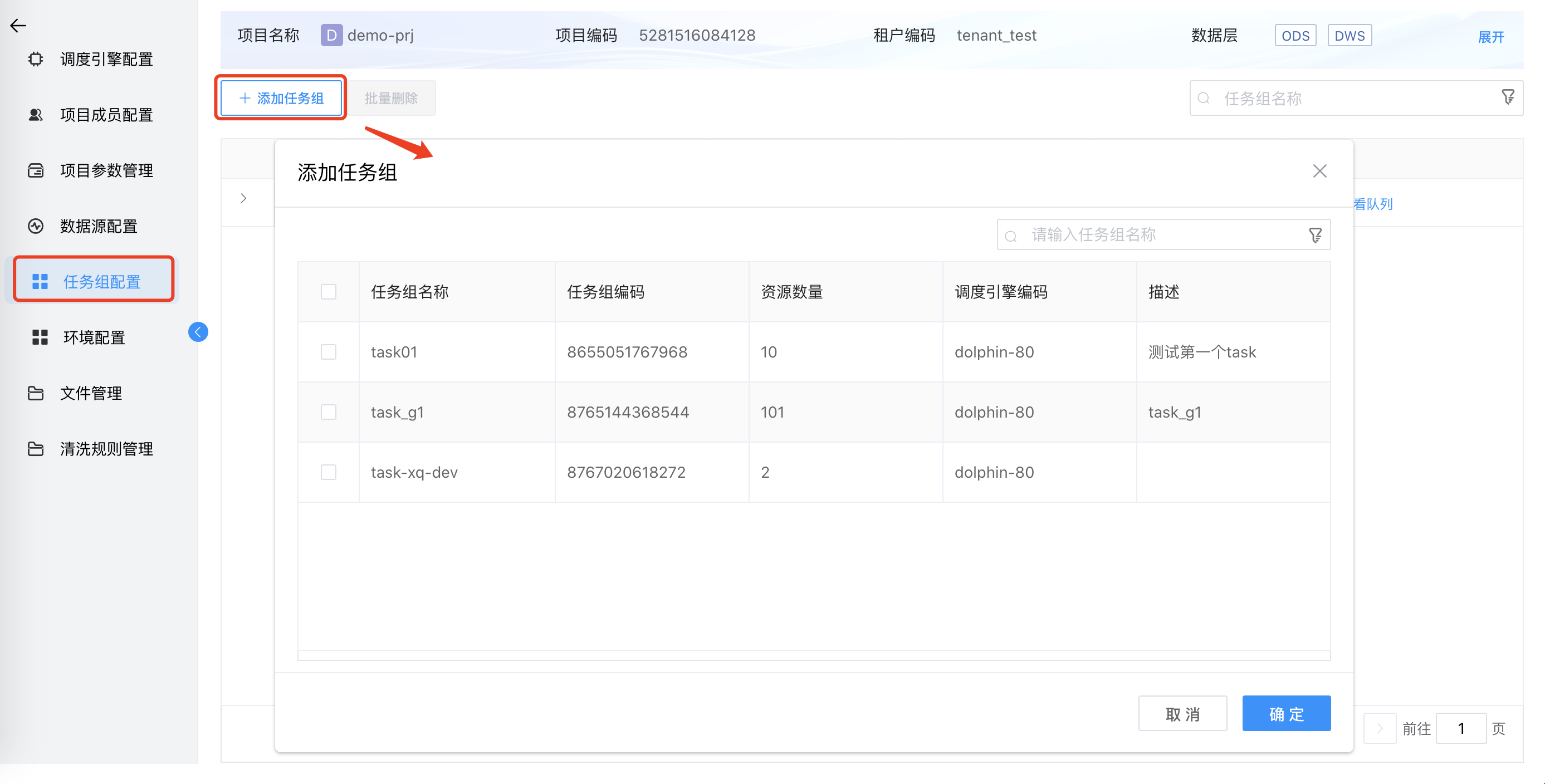Collapse sidebar with blue round arrow

click(198, 332)
